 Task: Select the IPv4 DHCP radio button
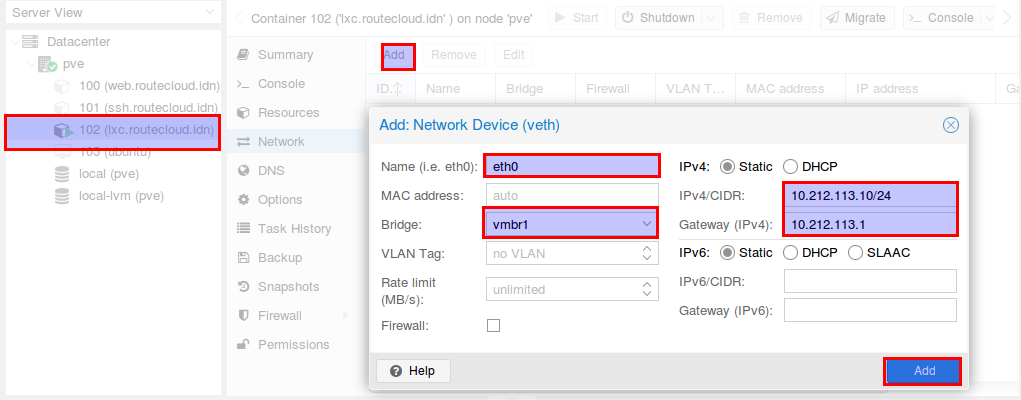[x=790, y=167]
